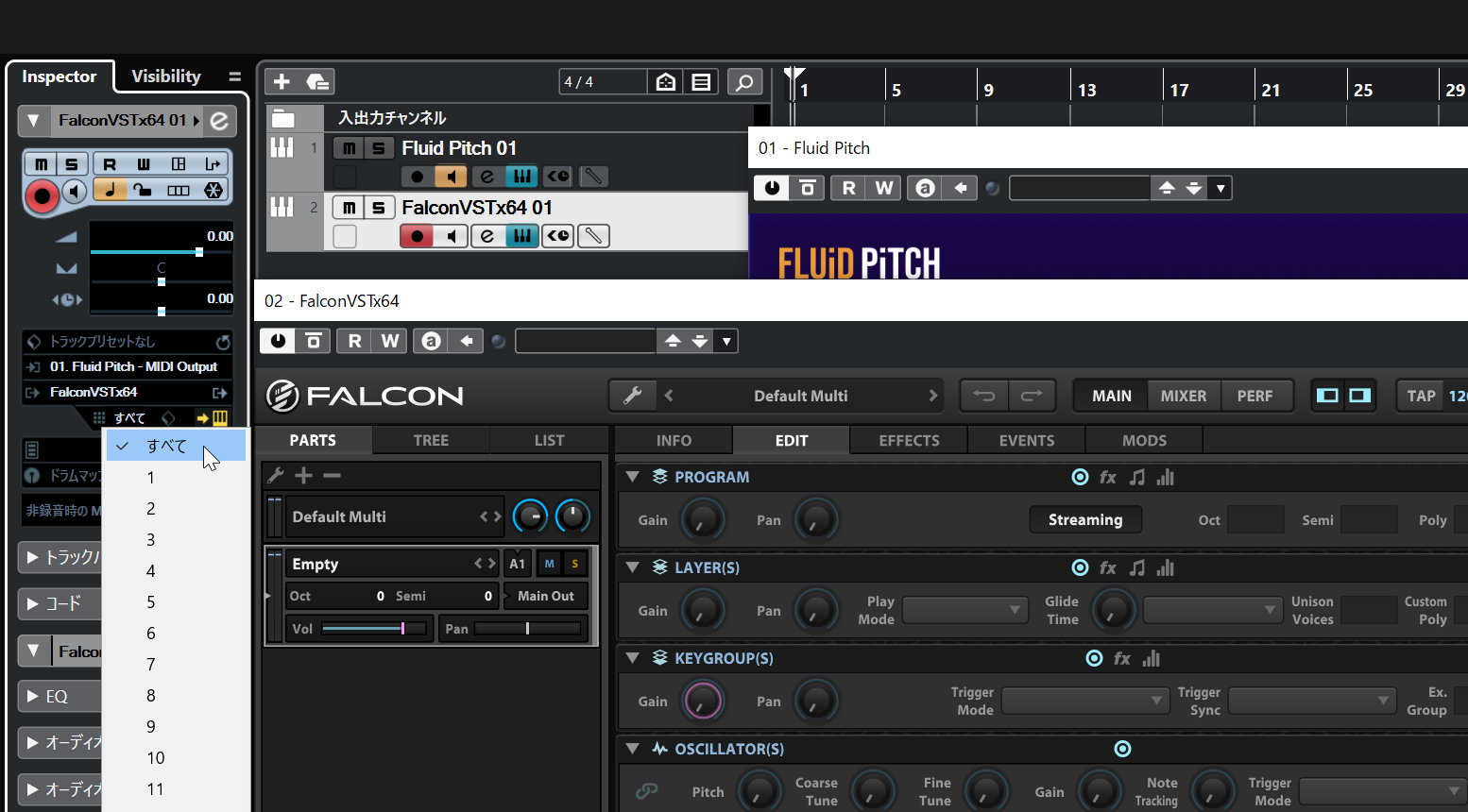
Task: Toggle Inspector Read automation R button
Action: coord(110,164)
